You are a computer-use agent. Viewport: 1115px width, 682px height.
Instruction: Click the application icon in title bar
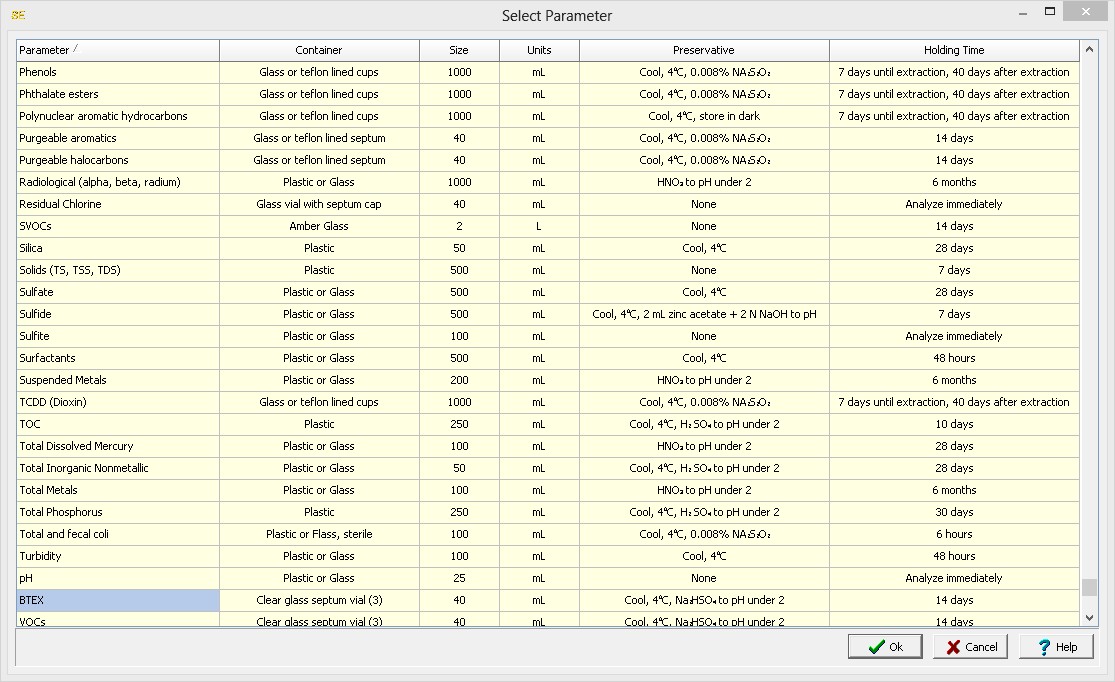(x=18, y=15)
